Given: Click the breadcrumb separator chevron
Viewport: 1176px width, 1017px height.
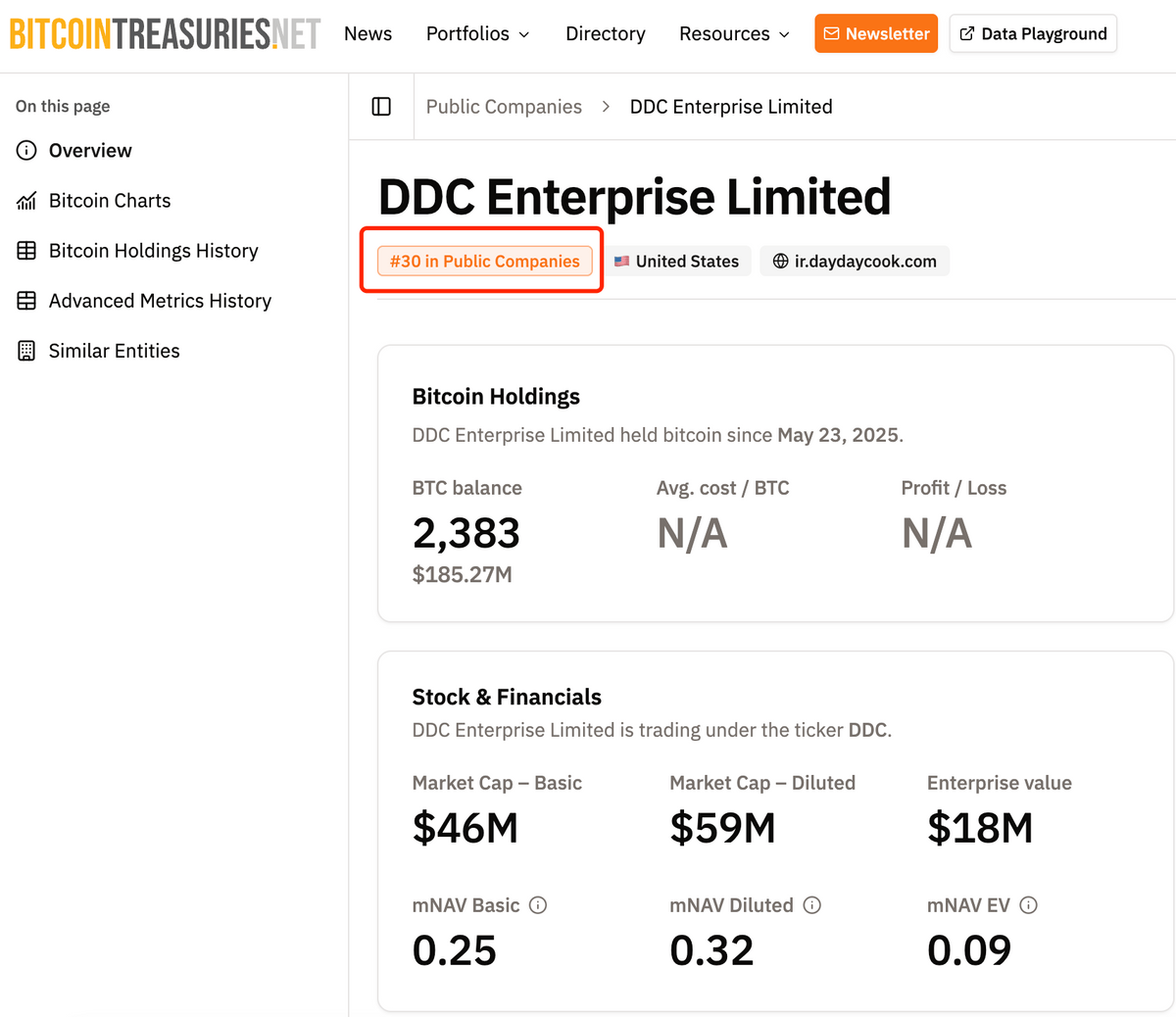Looking at the screenshot, I should pyautogui.click(x=606, y=107).
